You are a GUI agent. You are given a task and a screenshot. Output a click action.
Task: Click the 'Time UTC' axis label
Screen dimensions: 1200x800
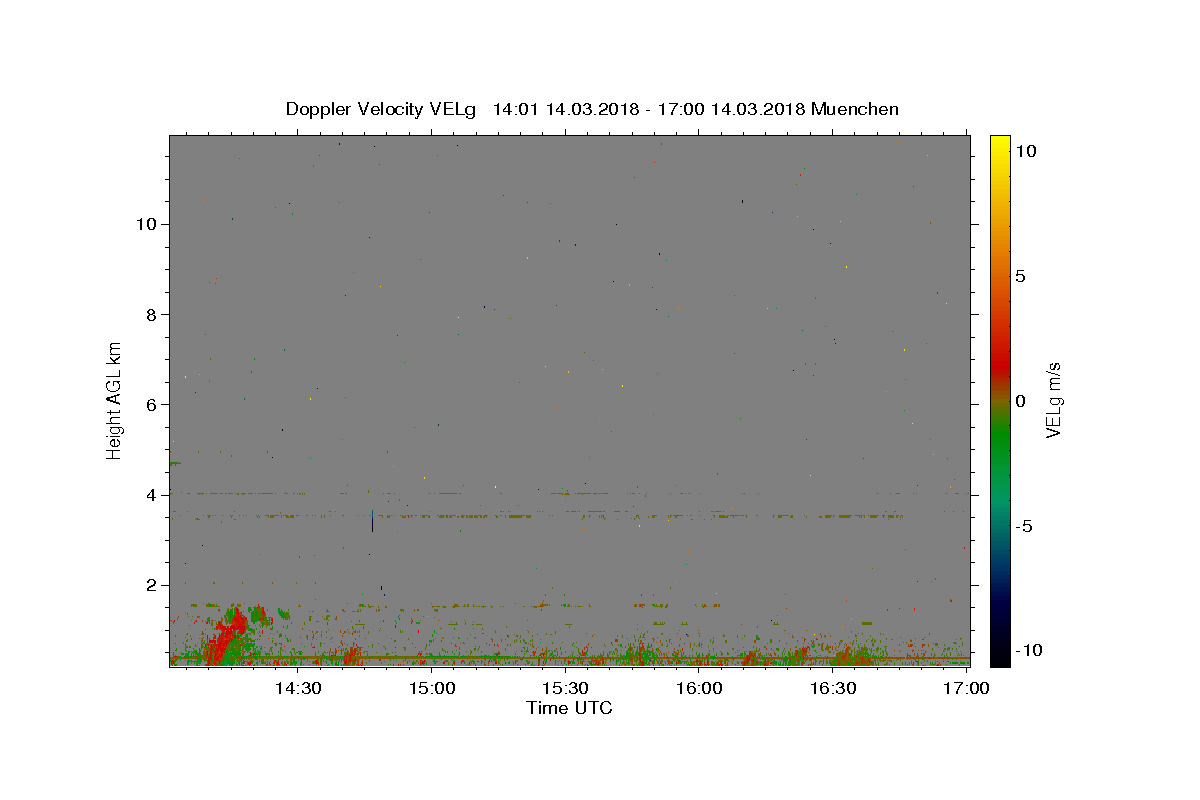tap(569, 708)
